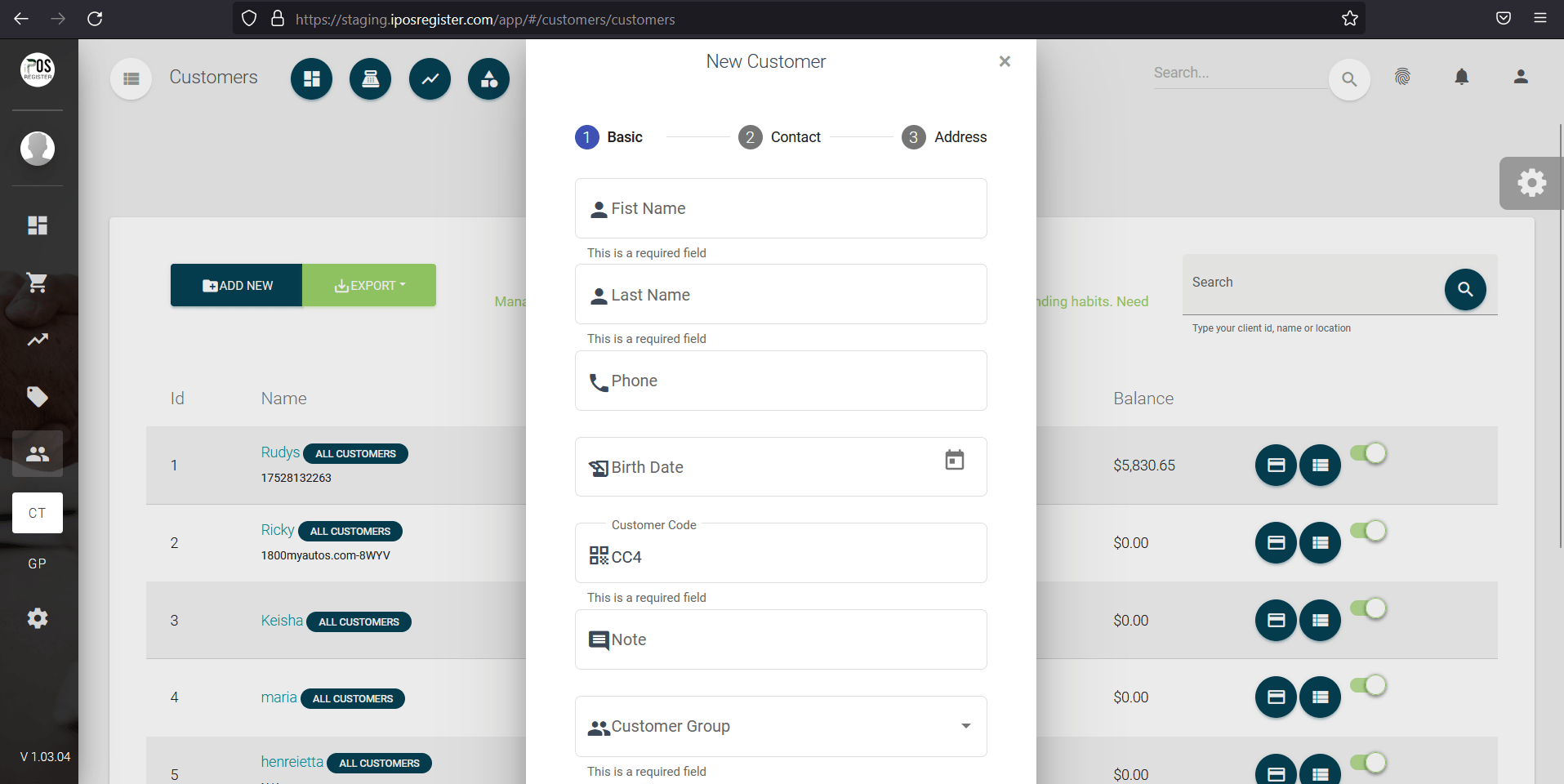Open the calendar picker in Birth Date
Viewport: 1564px width, 784px height.
tap(954, 461)
